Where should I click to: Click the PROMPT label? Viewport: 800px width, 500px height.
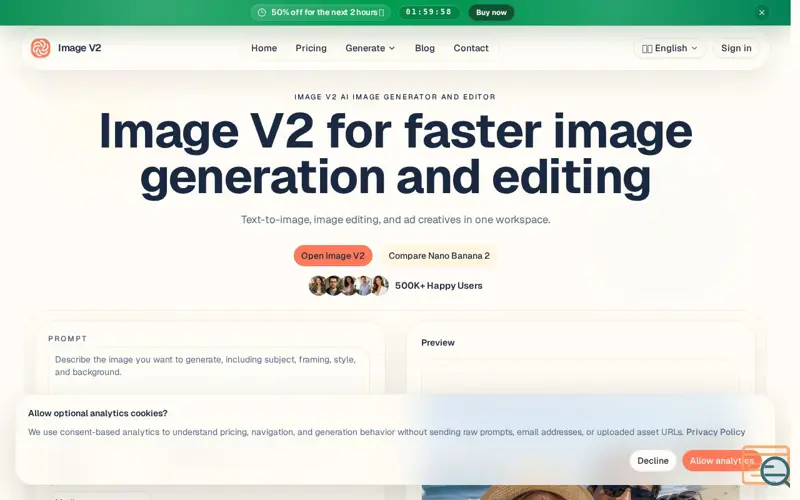coord(67,339)
